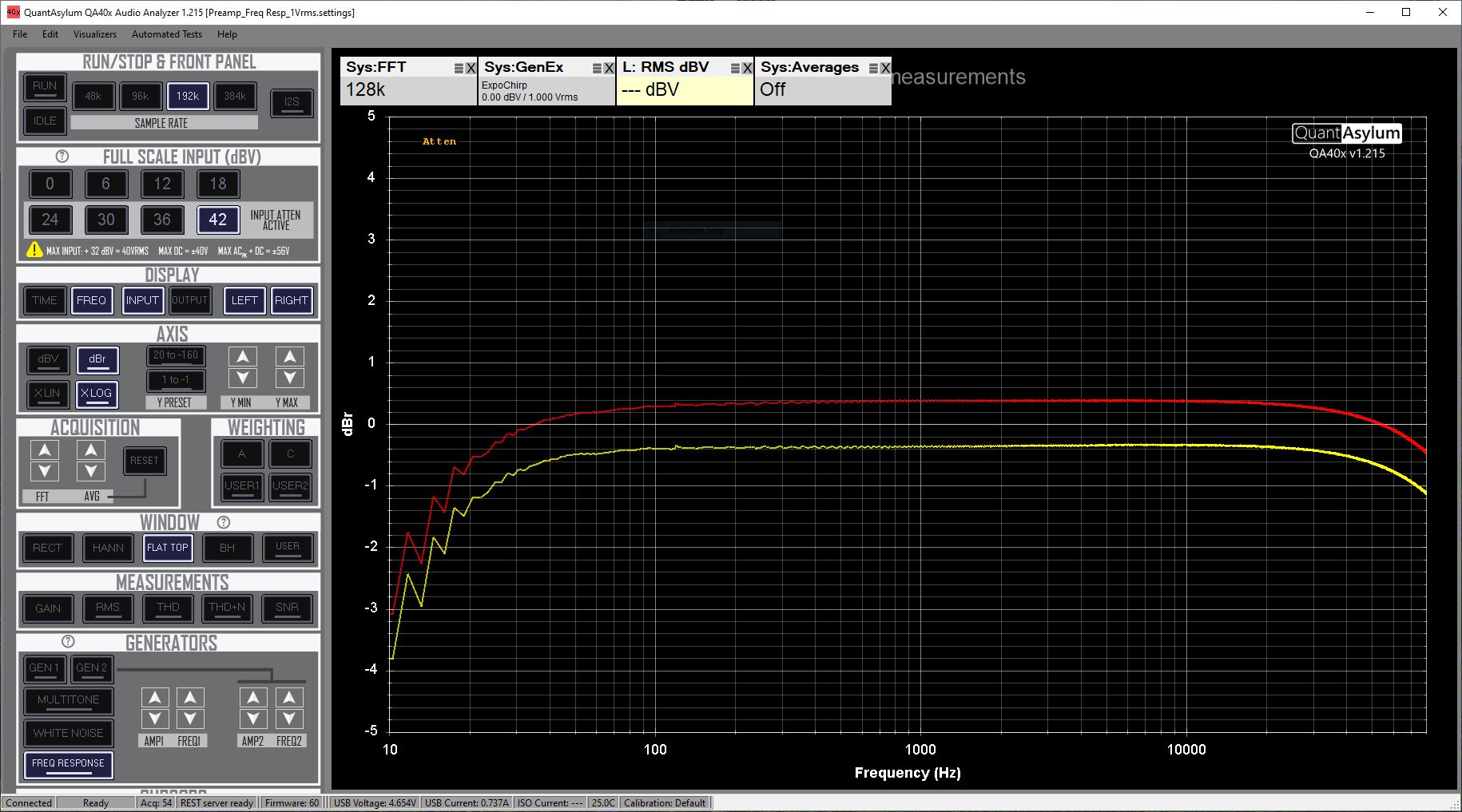Close the Sys:GenEx measurement tile

pos(609,69)
